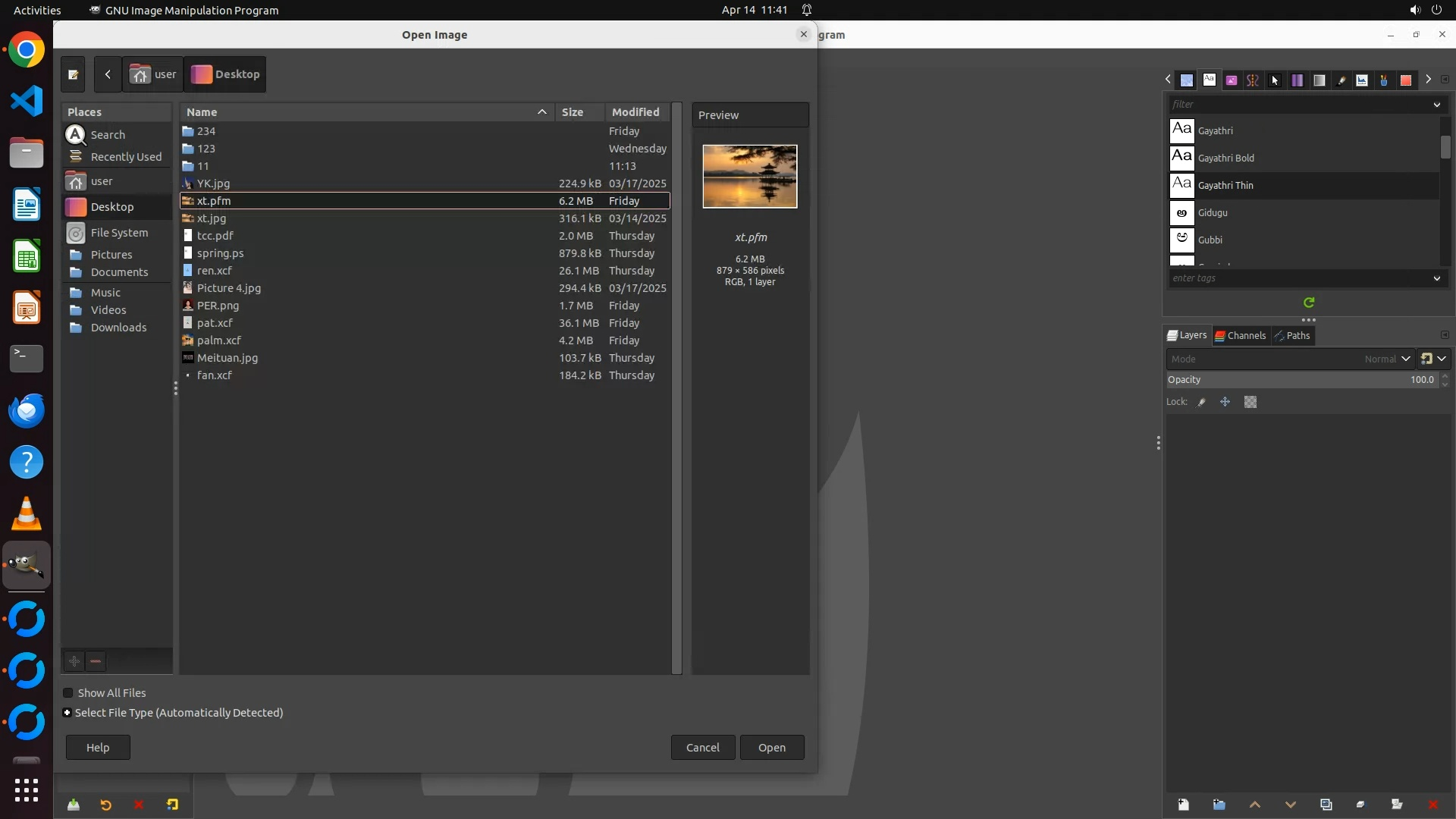Click the green refresh fonts icon
Viewport: 1456px width, 819px height.
(1309, 303)
